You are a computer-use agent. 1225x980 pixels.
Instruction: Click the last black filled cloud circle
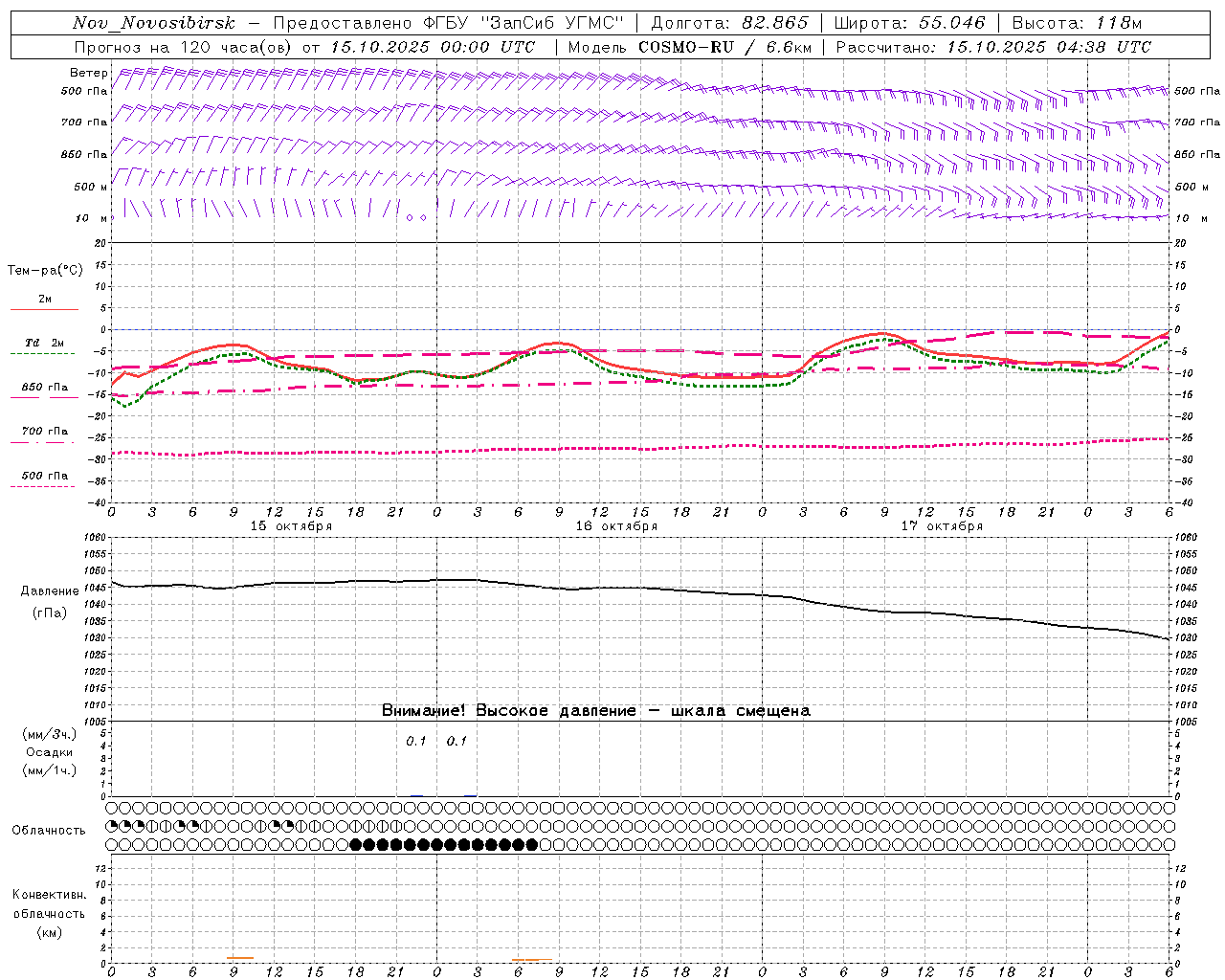532,844
